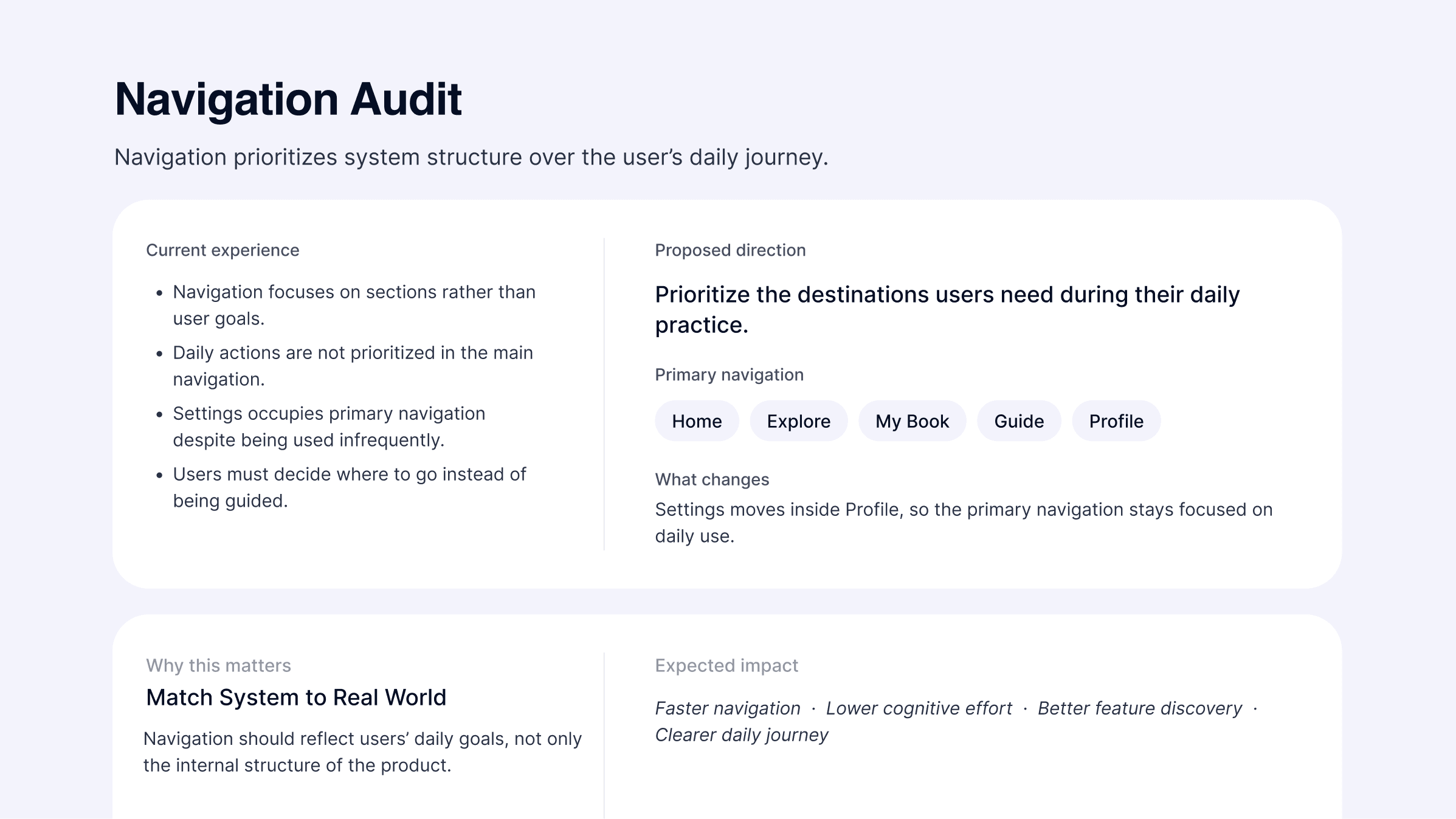1456x819 pixels.
Task: Click bullet 'Navigation focuses on sections rather than user goals'
Action: (354, 305)
